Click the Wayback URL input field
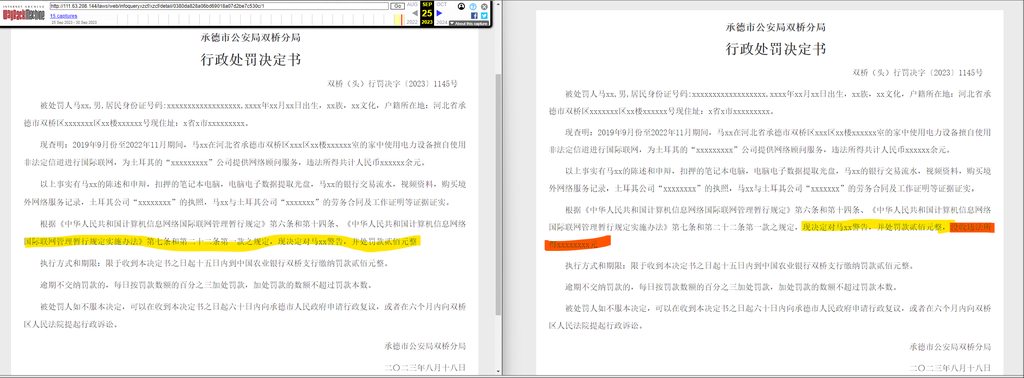Viewport: 1024px width, 378px height. coord(219,6)
